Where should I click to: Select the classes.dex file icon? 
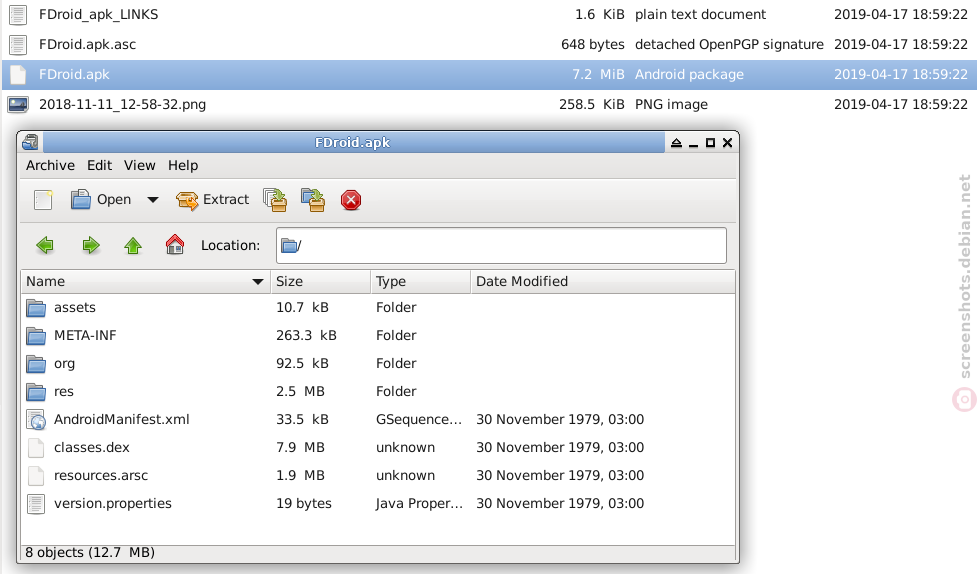36,448
